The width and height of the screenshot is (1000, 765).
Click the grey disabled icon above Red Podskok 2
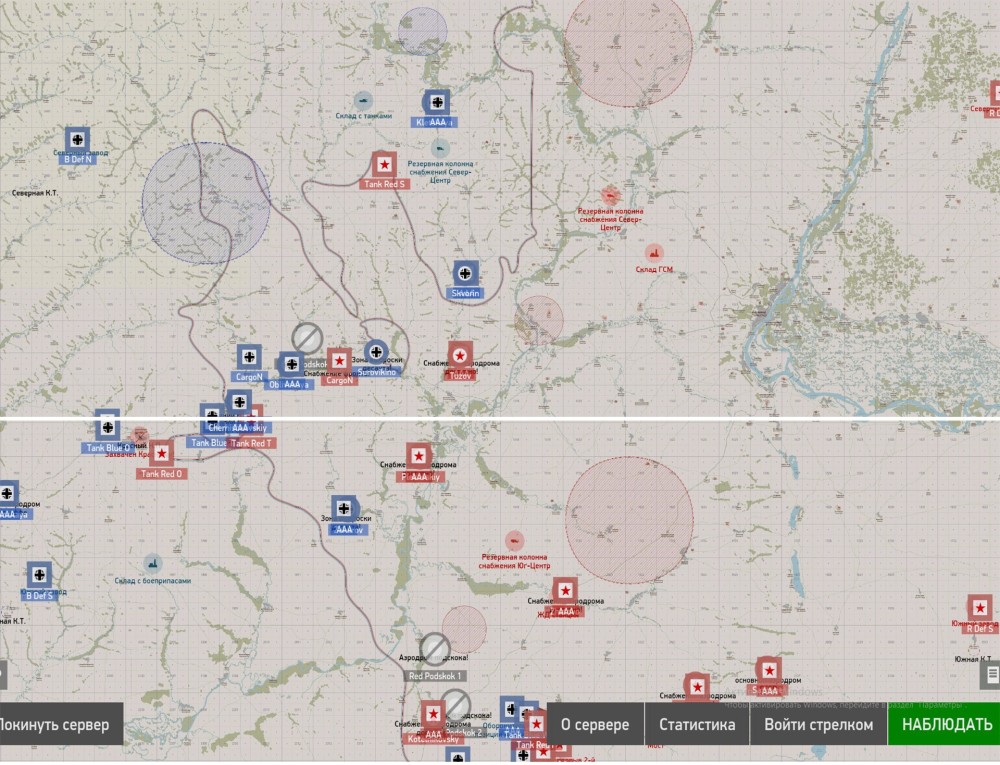[456, 704]
